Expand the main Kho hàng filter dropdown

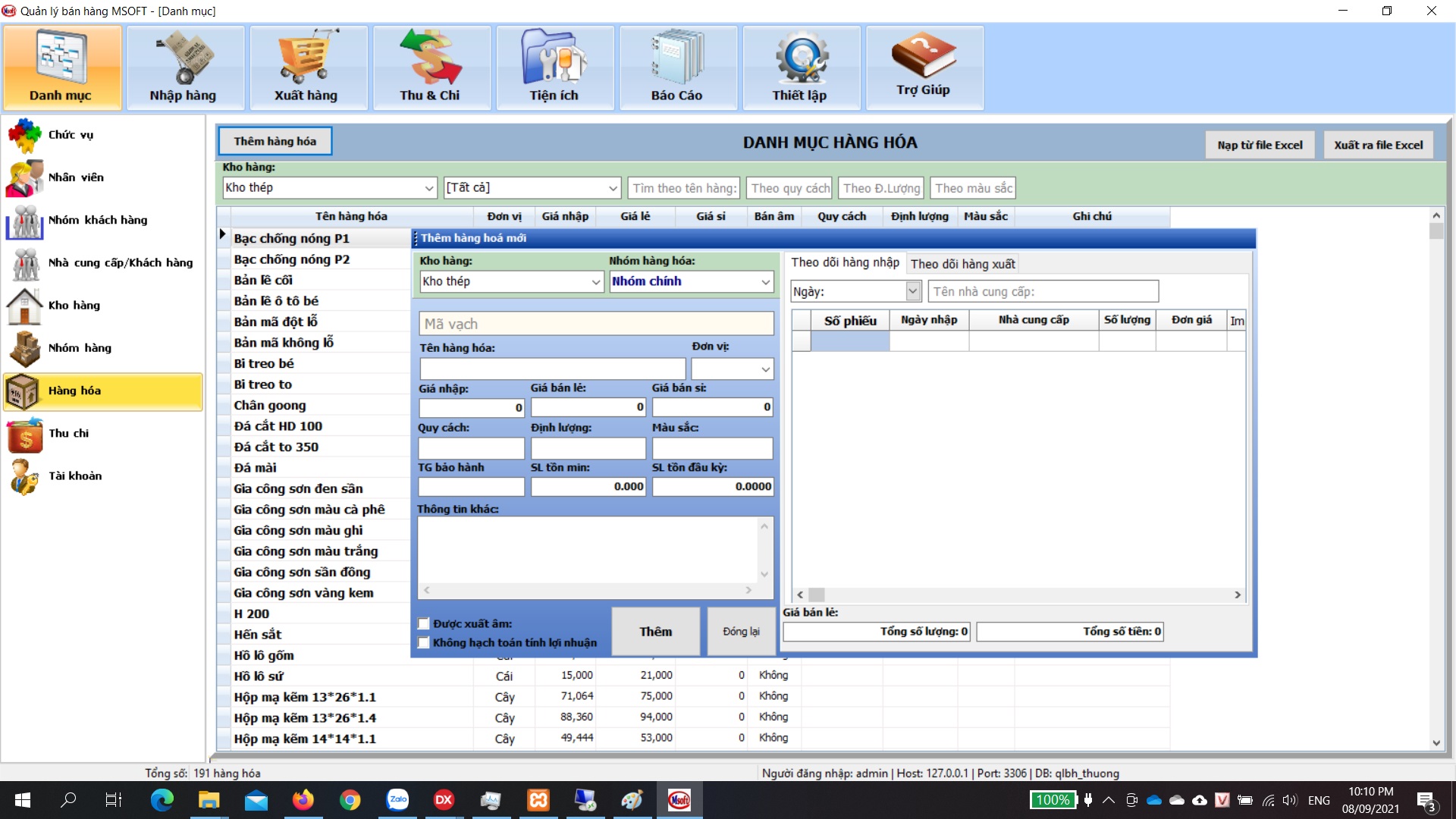coord(429,188)
